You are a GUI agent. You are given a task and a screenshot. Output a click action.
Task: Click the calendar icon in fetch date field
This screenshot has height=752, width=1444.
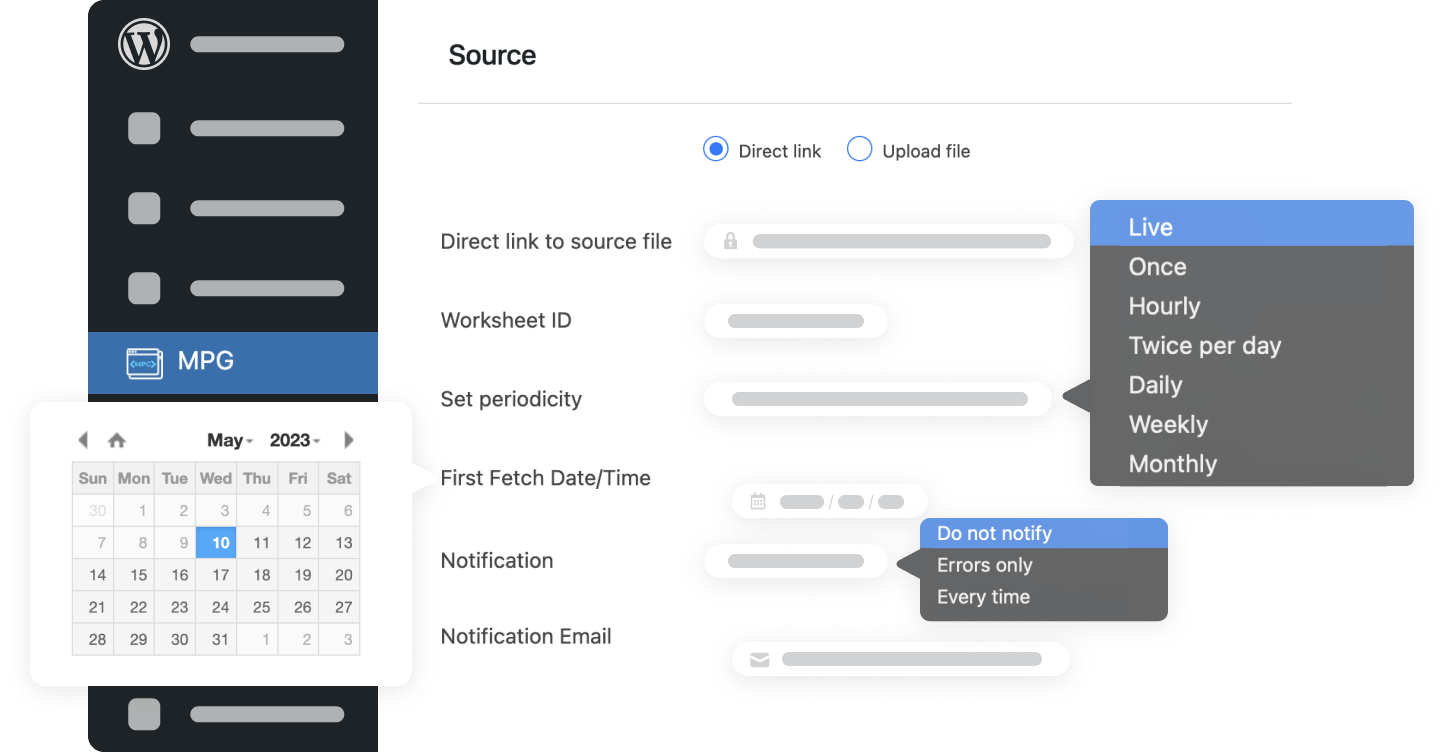coord(757,501)
